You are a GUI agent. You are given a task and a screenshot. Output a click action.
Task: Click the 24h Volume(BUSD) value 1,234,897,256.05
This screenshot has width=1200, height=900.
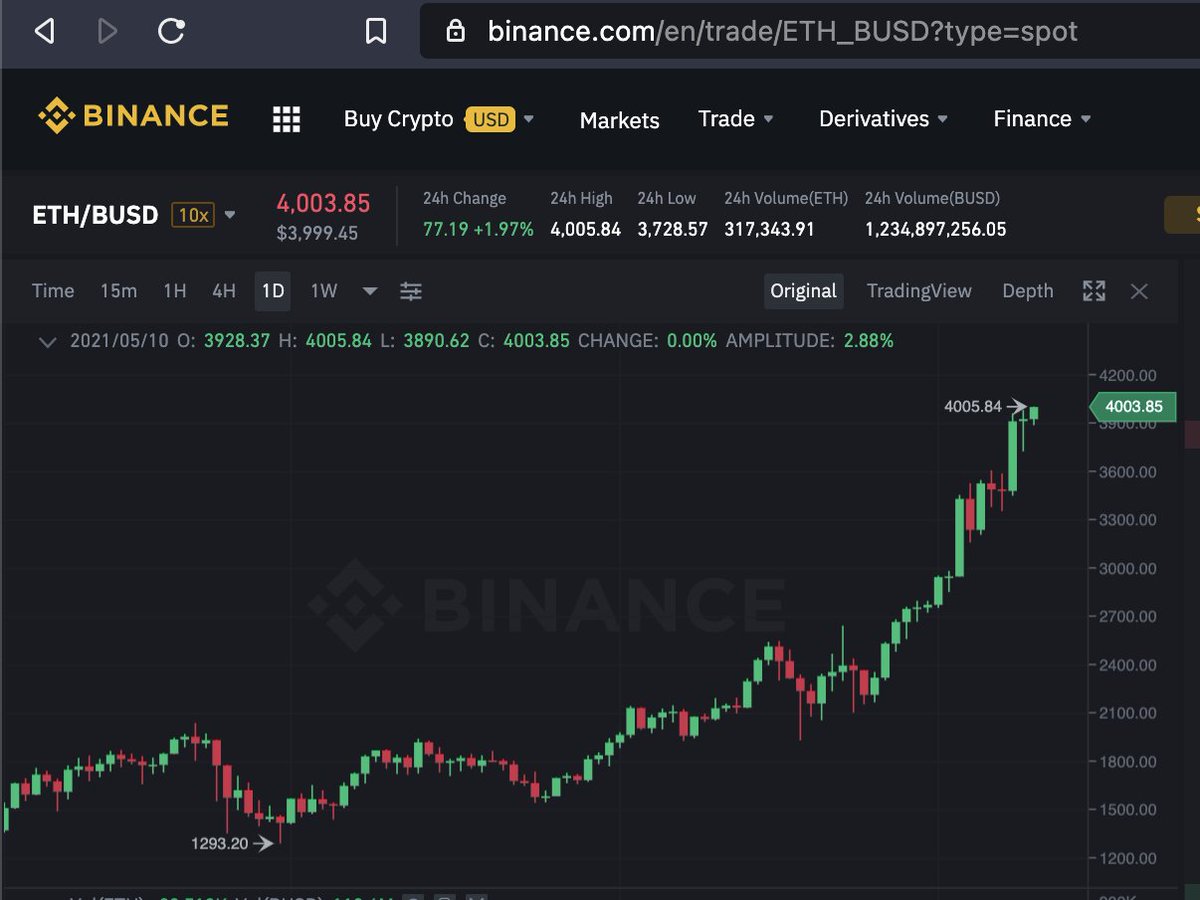point(935,229)
